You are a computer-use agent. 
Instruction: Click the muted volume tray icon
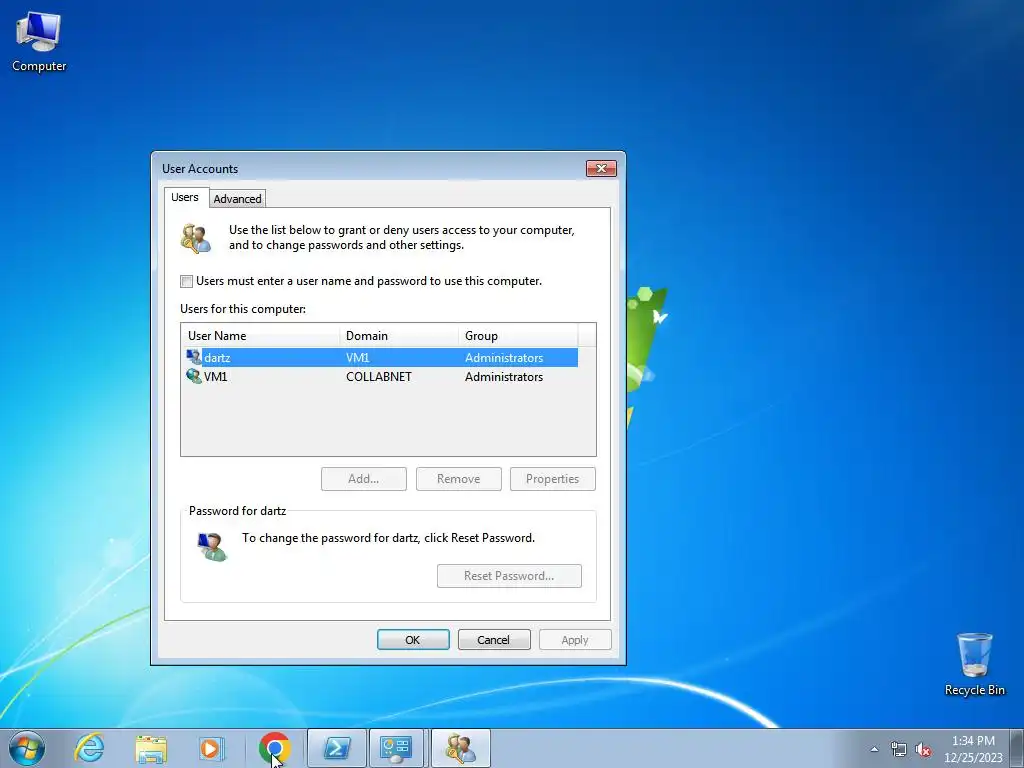point(923,749)
